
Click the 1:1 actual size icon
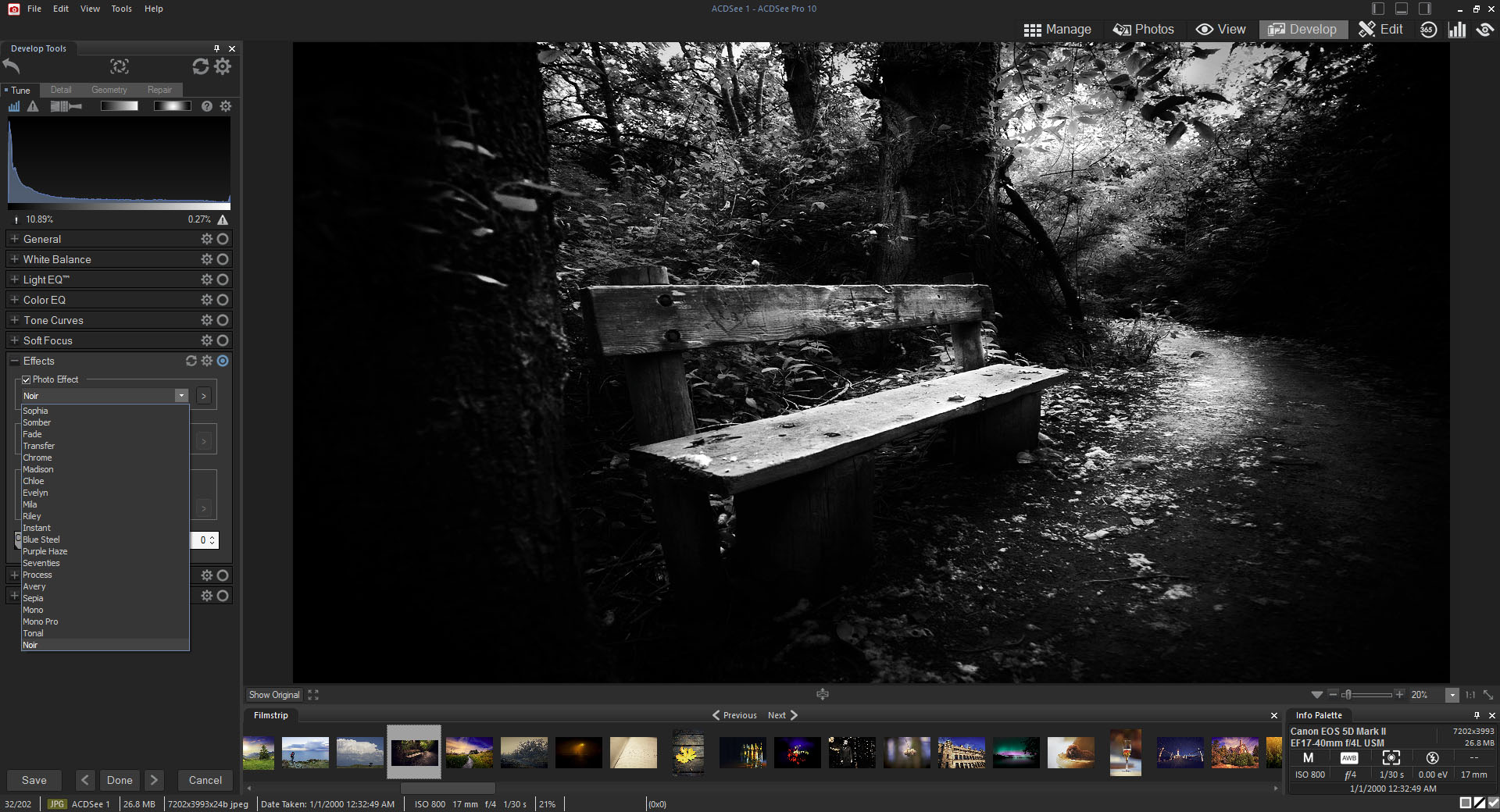click(x=1470, y=695)
